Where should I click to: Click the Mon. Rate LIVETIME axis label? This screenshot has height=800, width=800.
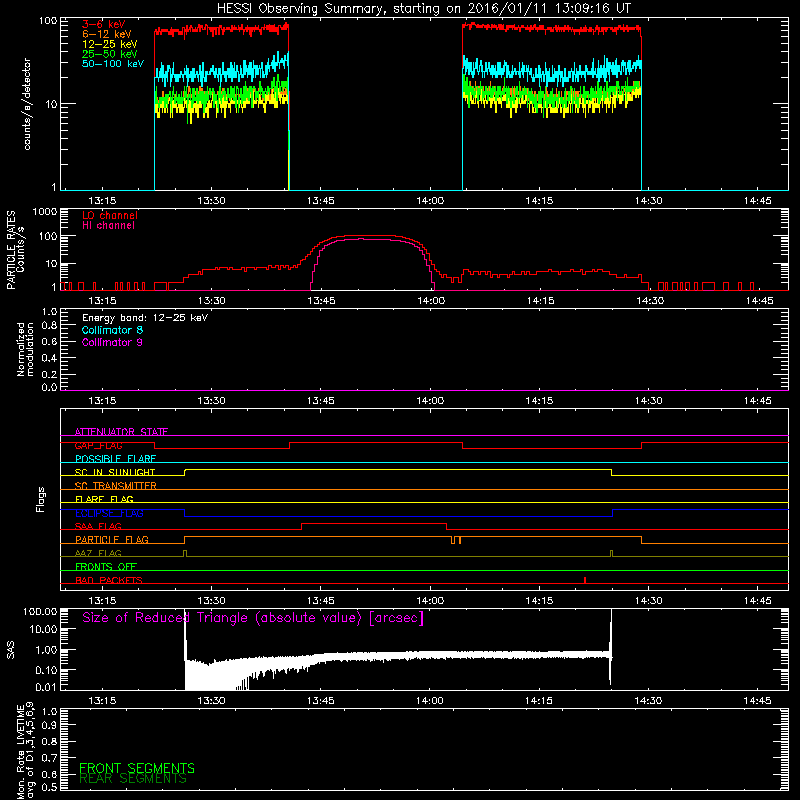pos(25,751)
